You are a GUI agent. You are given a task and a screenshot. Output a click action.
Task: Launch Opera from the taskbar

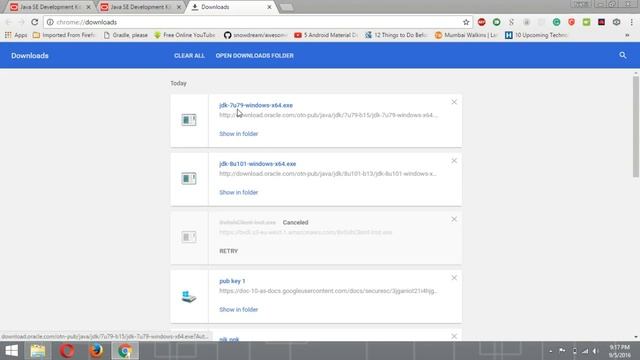pyautogui.click(x=67, y=351)
